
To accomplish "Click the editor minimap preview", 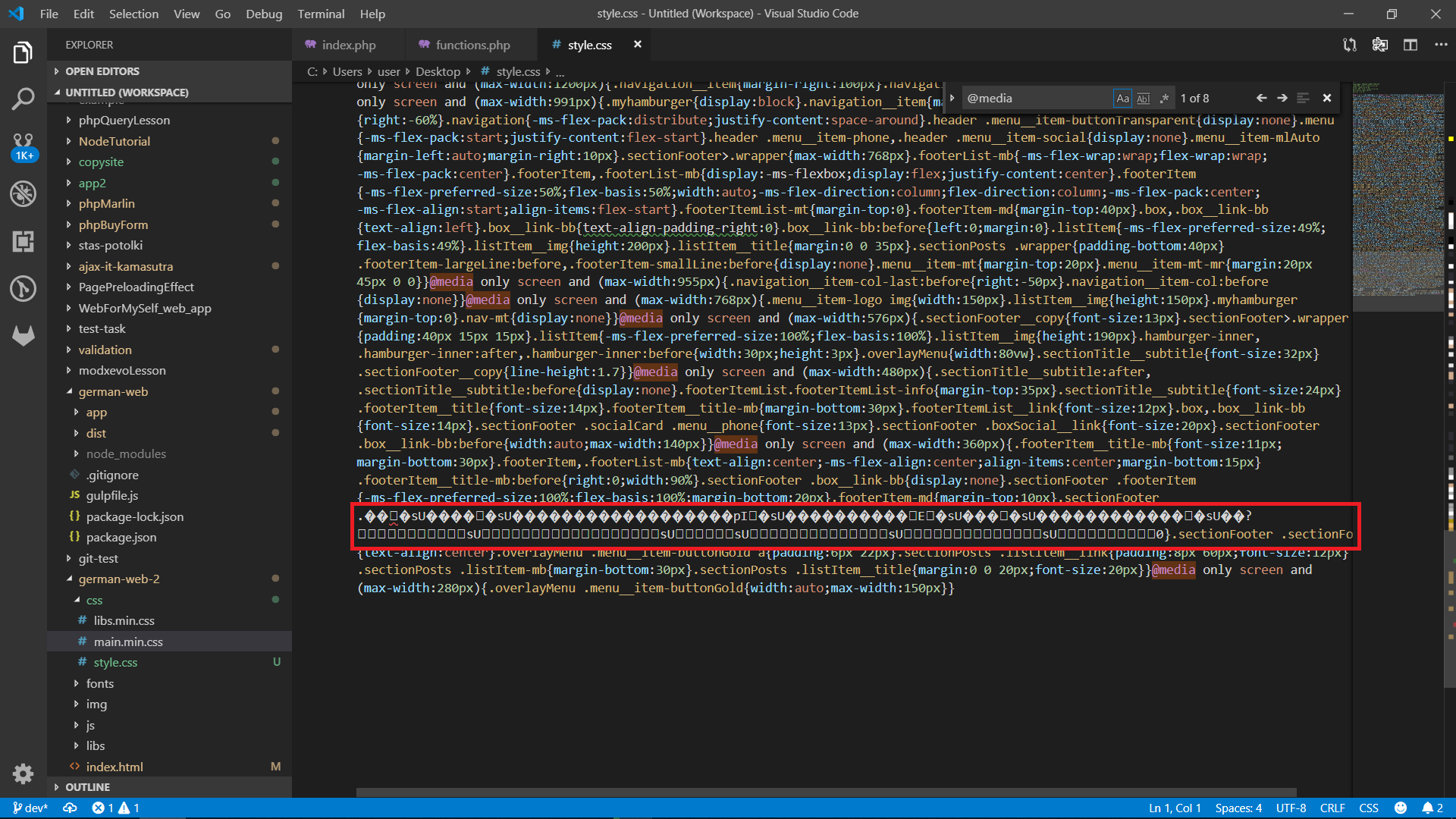I will (x=1398, y=197).
